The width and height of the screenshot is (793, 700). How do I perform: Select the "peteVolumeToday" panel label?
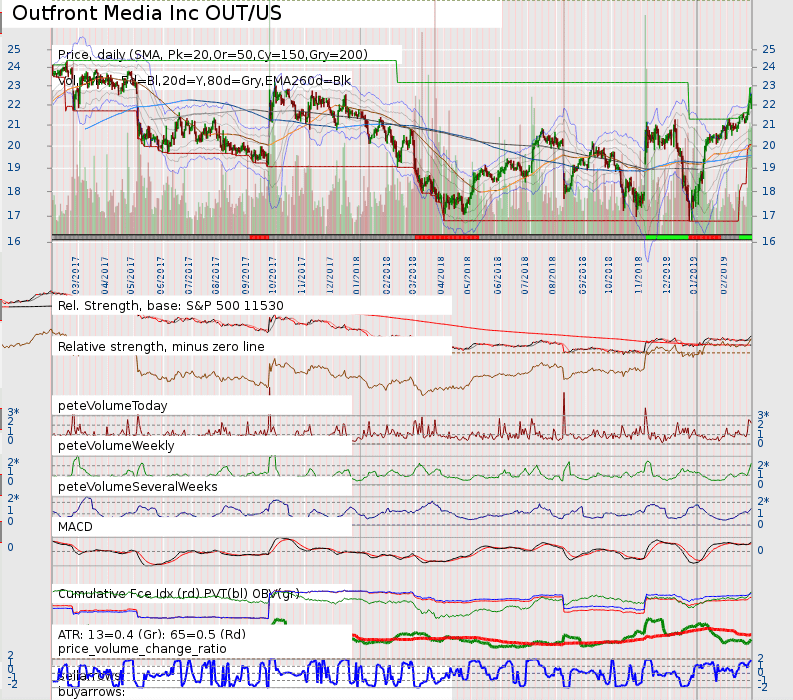(113, 406)
